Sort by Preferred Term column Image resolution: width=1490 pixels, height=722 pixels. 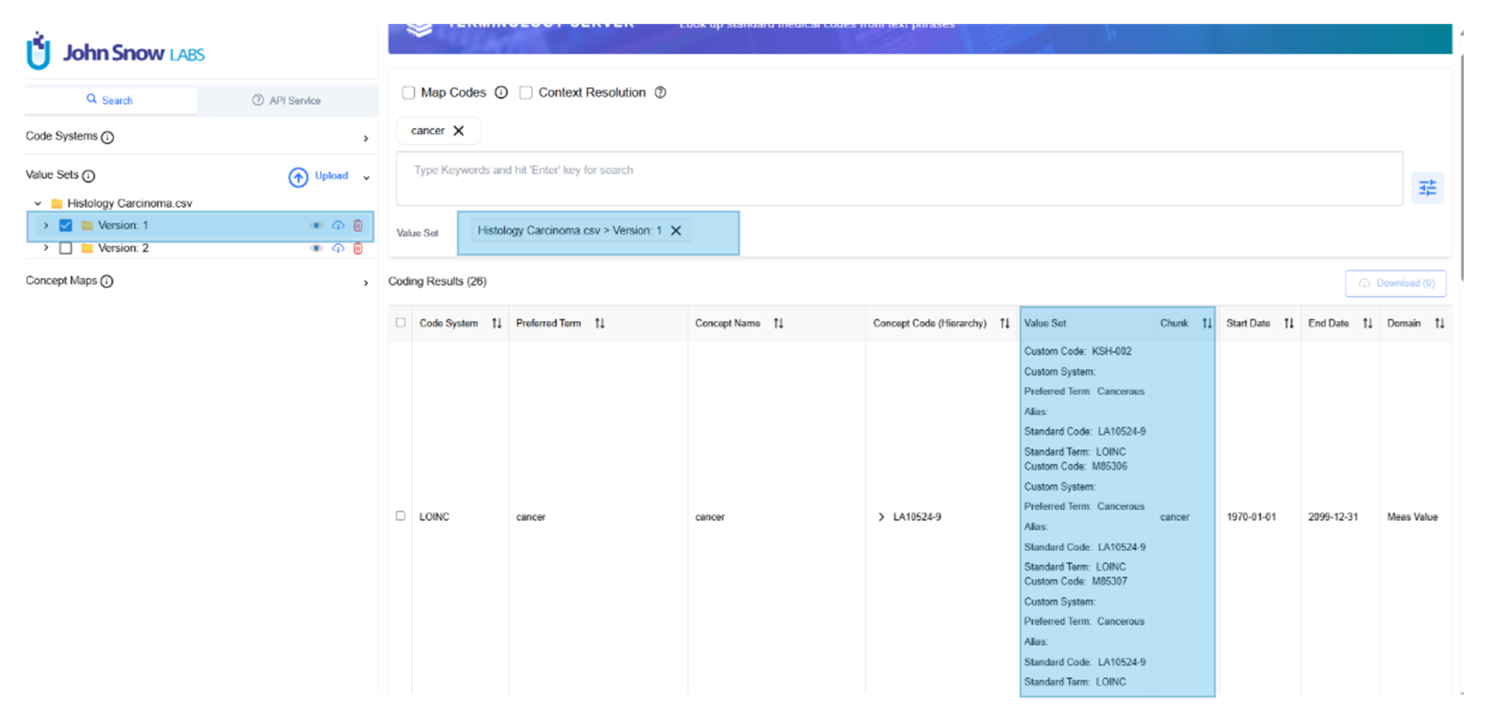point(600,324)
